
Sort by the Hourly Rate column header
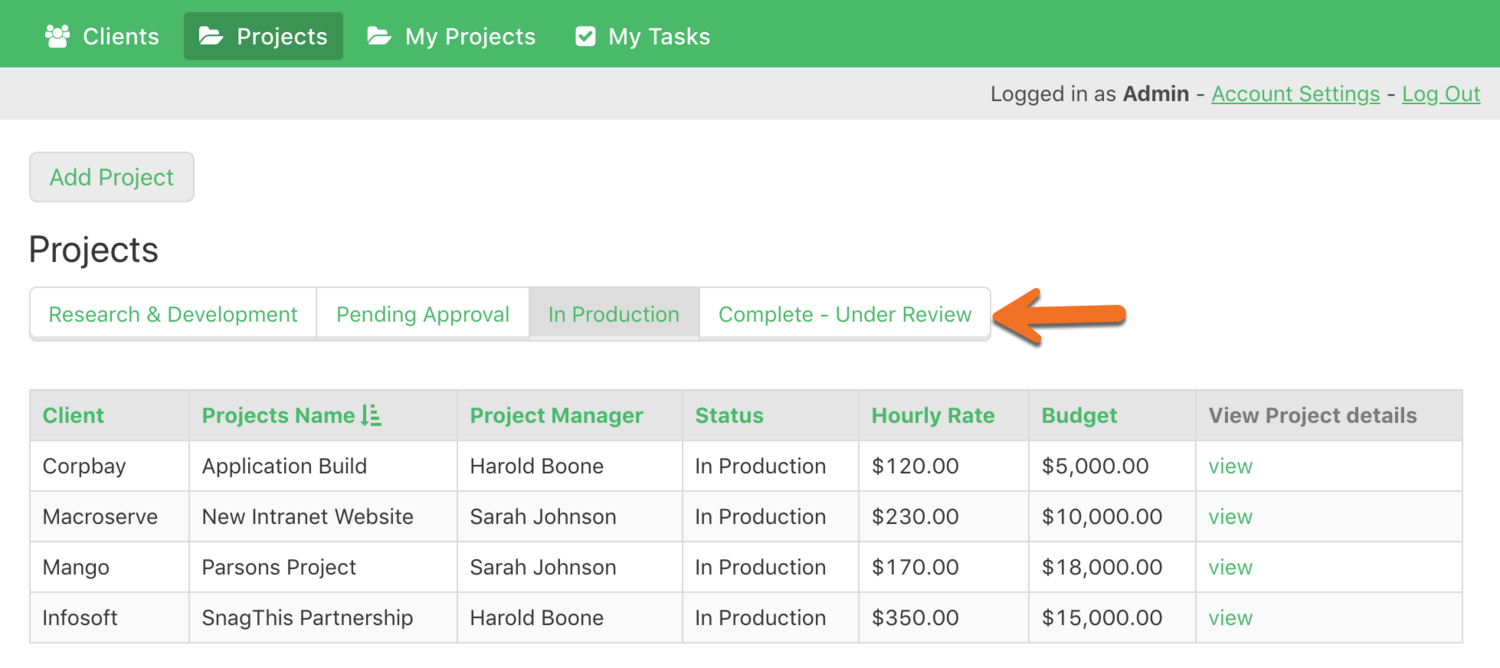click(932, 416)
